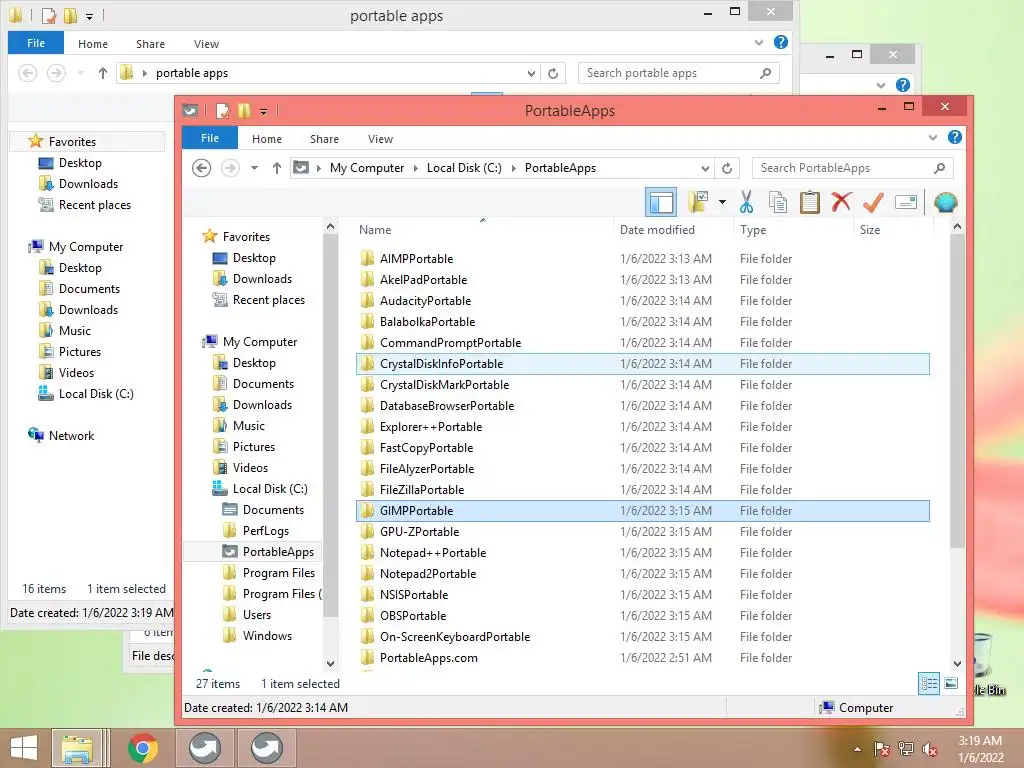Open recent locations dropdown in PortableApps window

click(254, 168)
